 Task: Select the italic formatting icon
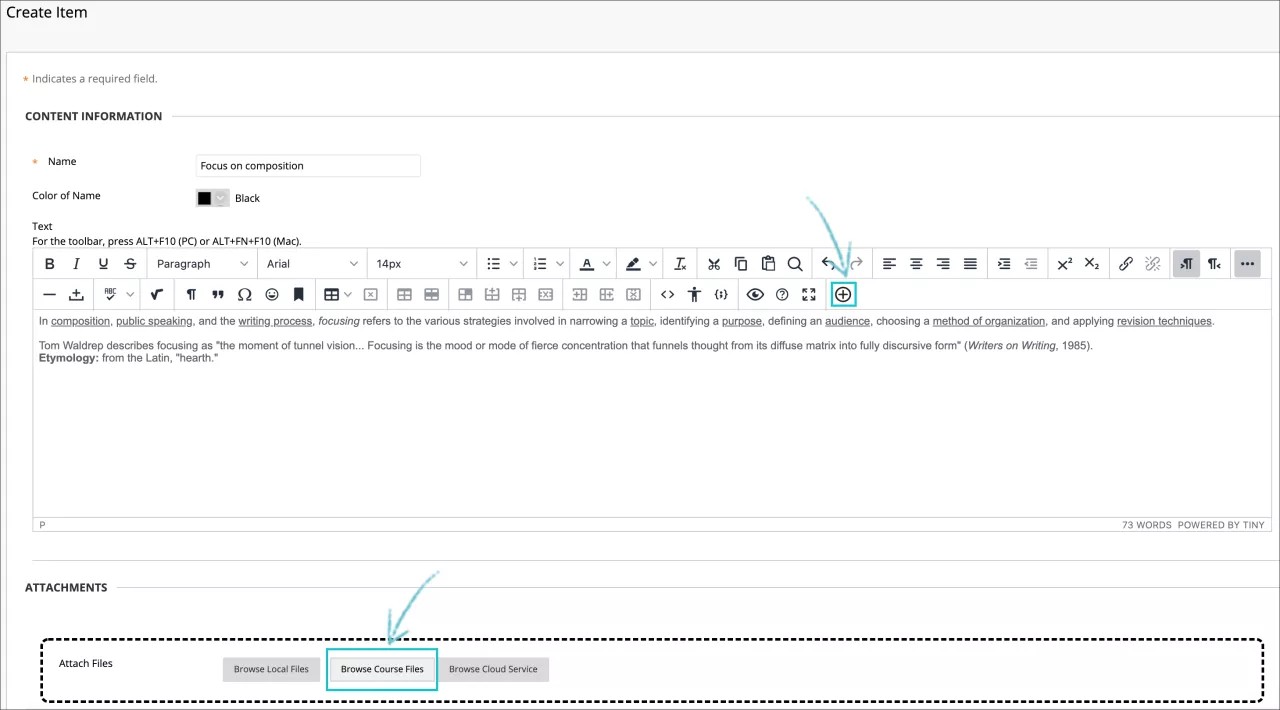click(76, 263)
